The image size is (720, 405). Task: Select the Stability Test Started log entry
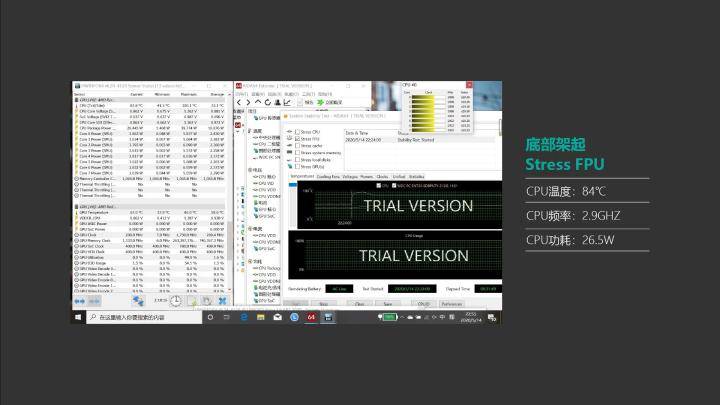(420, 140)
